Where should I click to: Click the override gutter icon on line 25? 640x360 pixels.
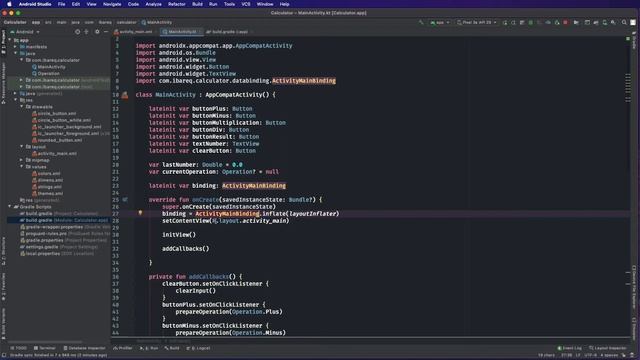tap(124, 200)
